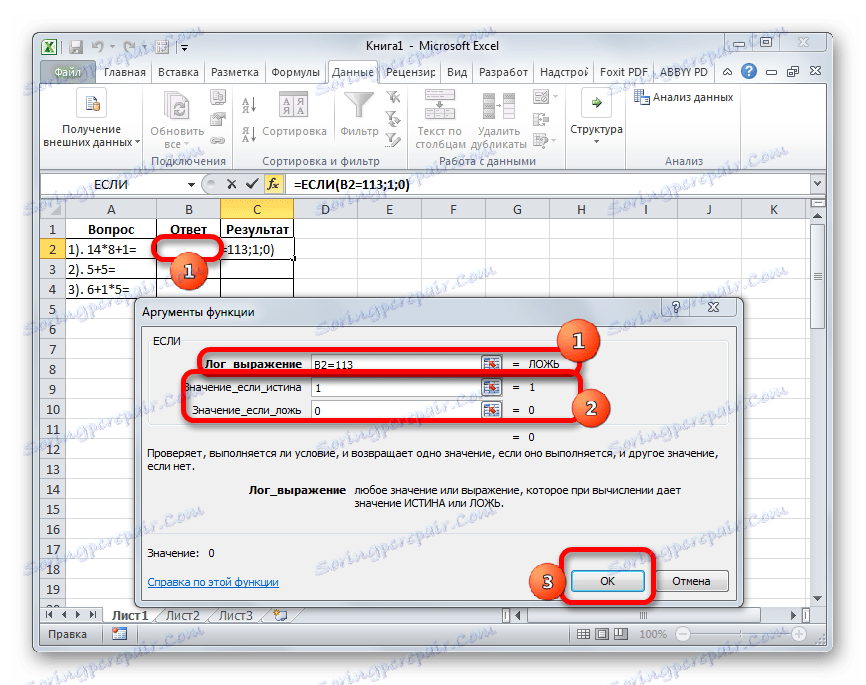Switch to the Главная tab
Image resolution: width=866 pixels, height=685 pixels.
(x=125, y=72)
